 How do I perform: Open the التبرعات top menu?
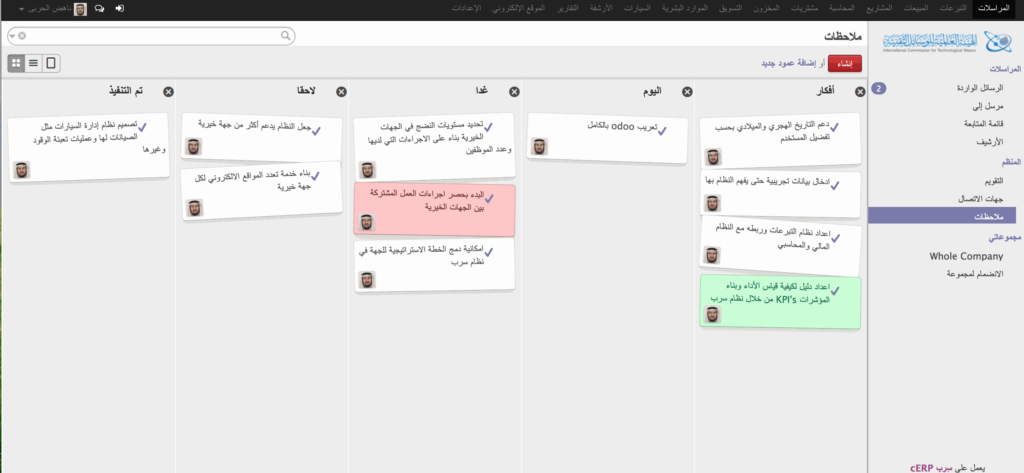pos(953,8)
